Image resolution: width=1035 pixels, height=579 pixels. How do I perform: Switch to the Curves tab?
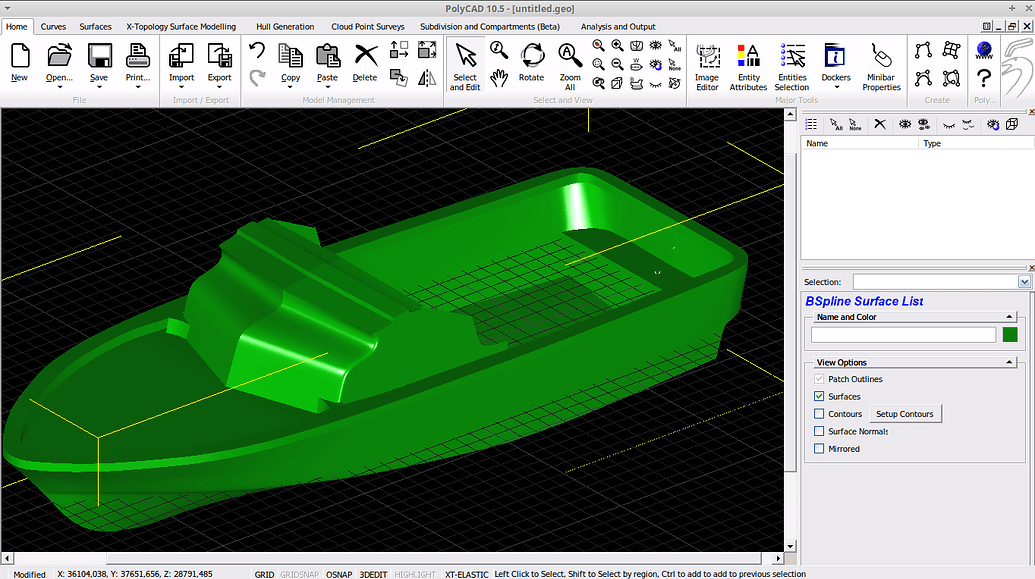53,26
